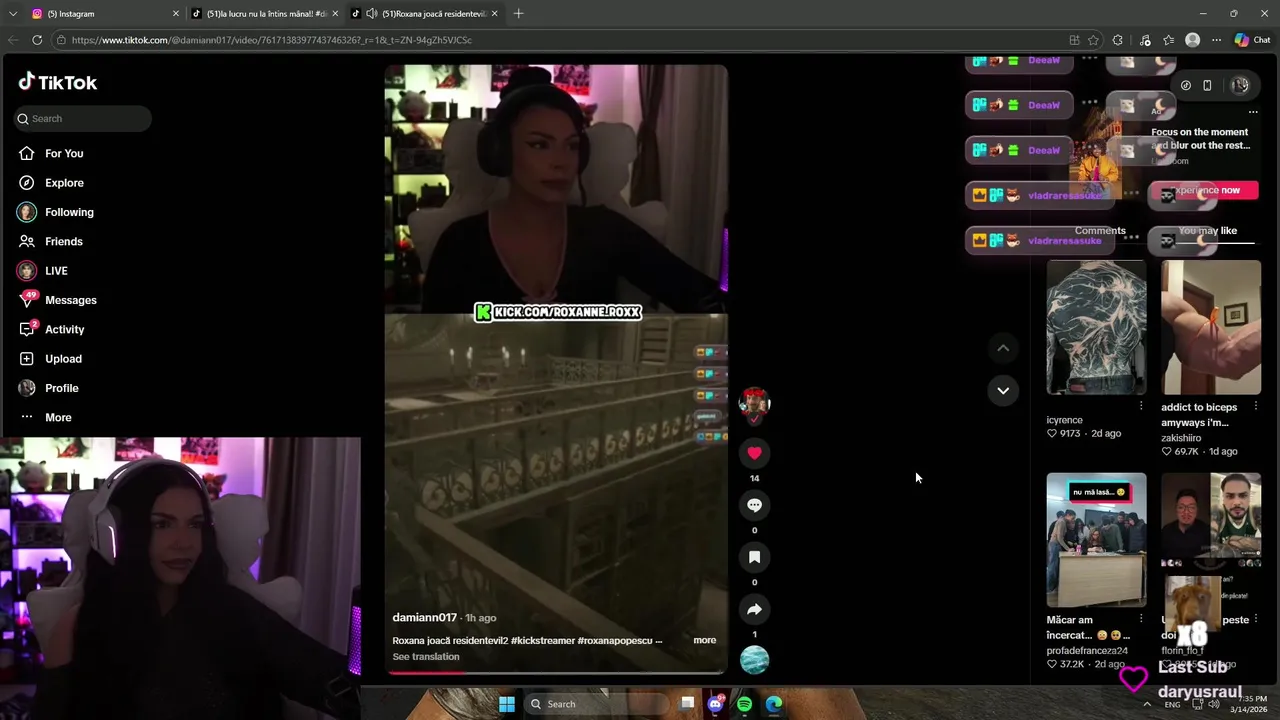This screenshot has height=720, width=1280.
Task: Open the Măcar am încercat video thumbnail
Action: (1096, 540)
